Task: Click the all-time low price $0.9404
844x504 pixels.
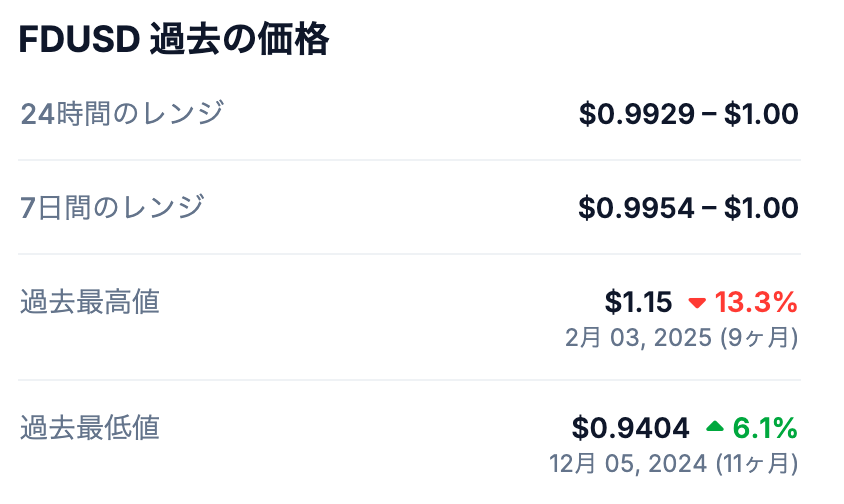Action: coord(631,428)
